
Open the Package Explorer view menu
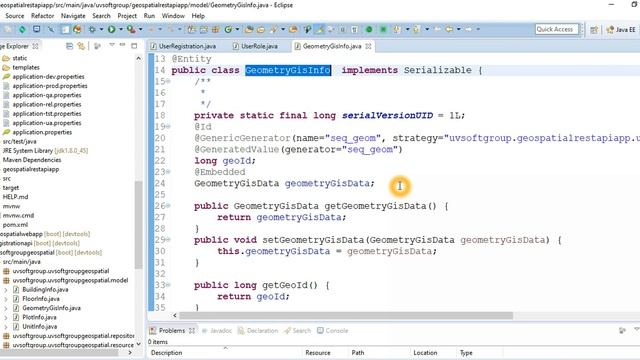[111, 45]
